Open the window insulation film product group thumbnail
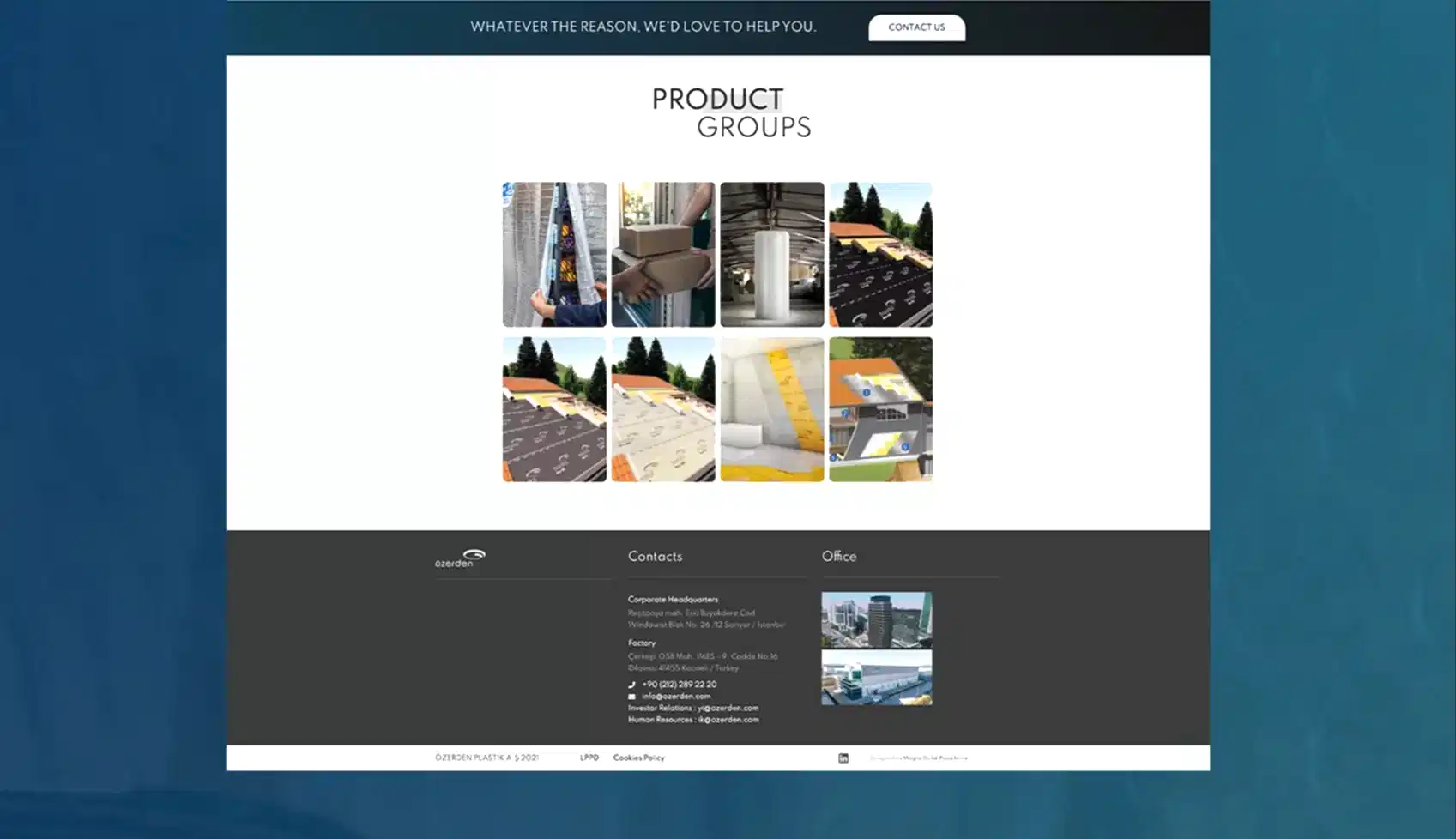The width and height of the screenshot is (1456, 839). (554, 254)
